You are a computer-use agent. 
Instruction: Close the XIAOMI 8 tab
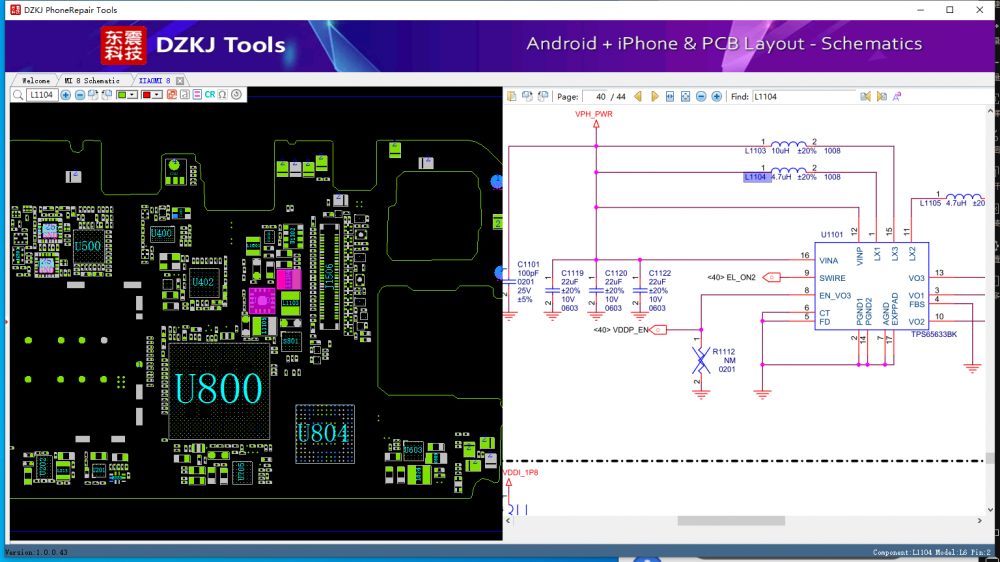point(180,80)
